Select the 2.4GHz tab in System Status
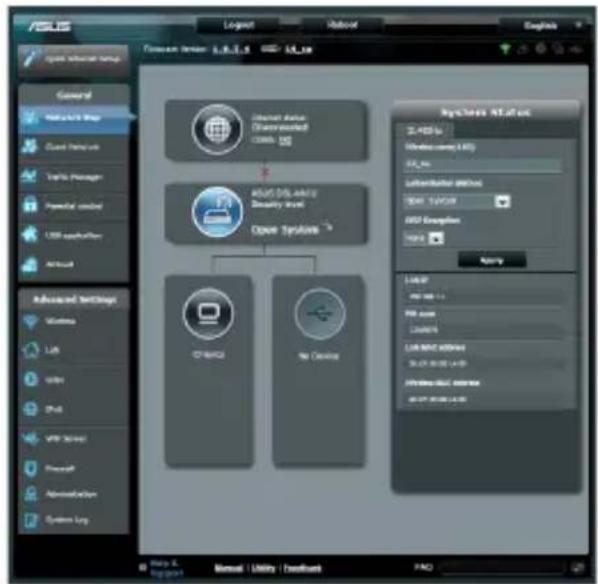Image resolution: width=598 pixels, height=584 pixels. coord(424,131)
